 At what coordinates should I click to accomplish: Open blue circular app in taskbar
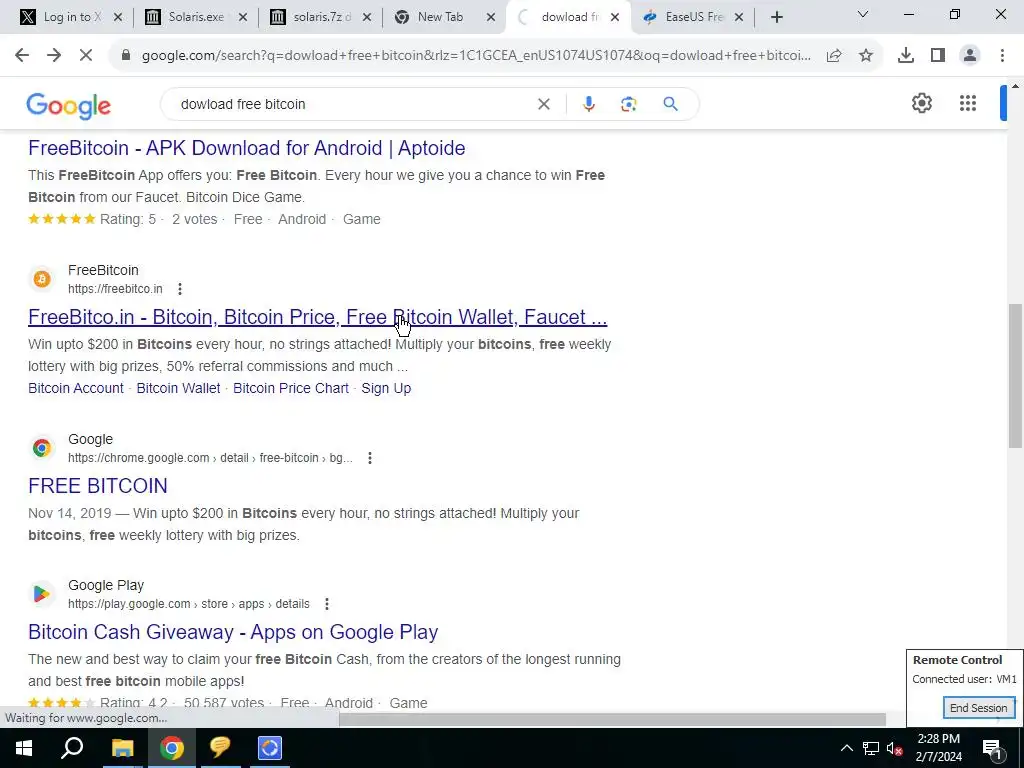point(270,748)
